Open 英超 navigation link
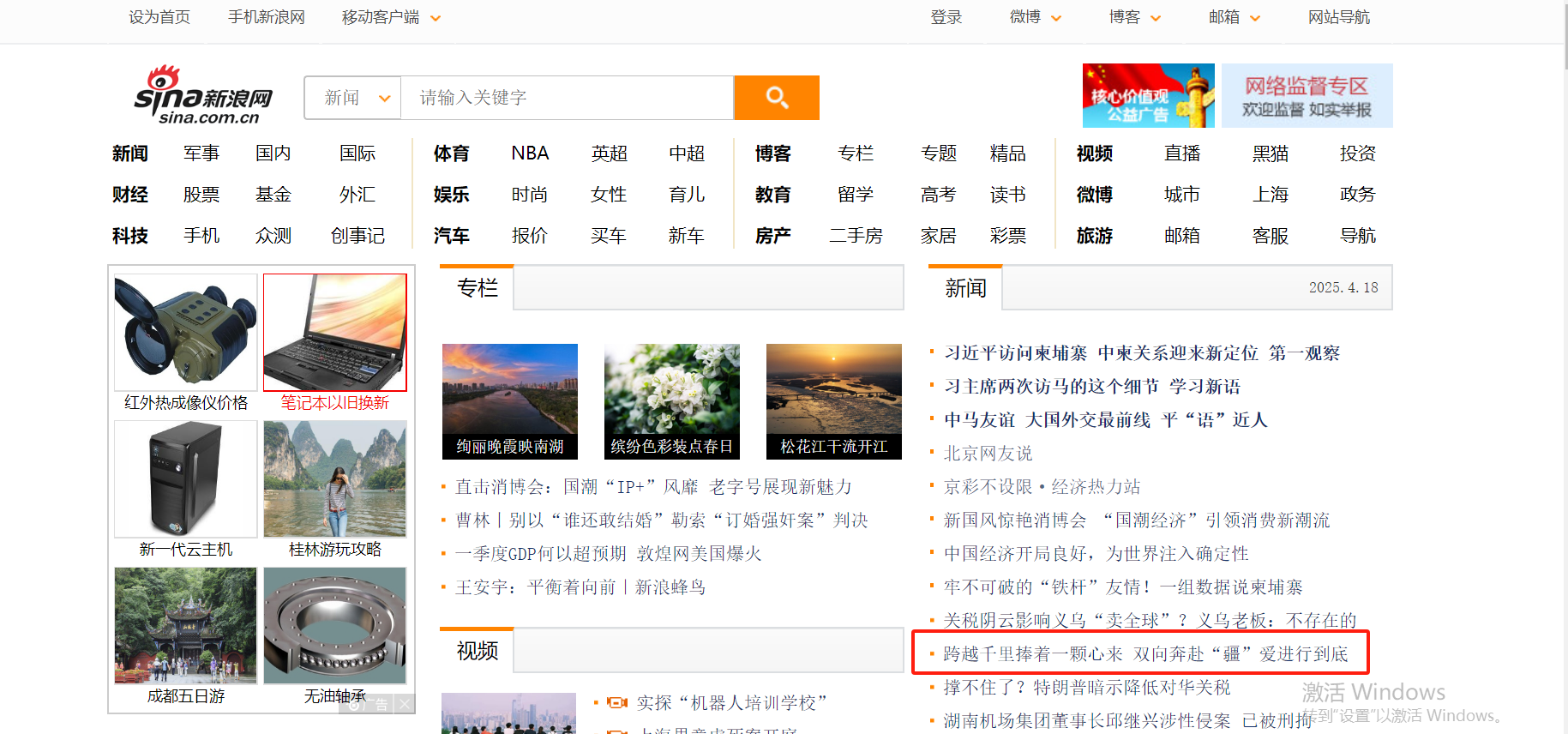The height and width of the screenshot is (734, 1568). pyautogui.click(x=609, y=153)
